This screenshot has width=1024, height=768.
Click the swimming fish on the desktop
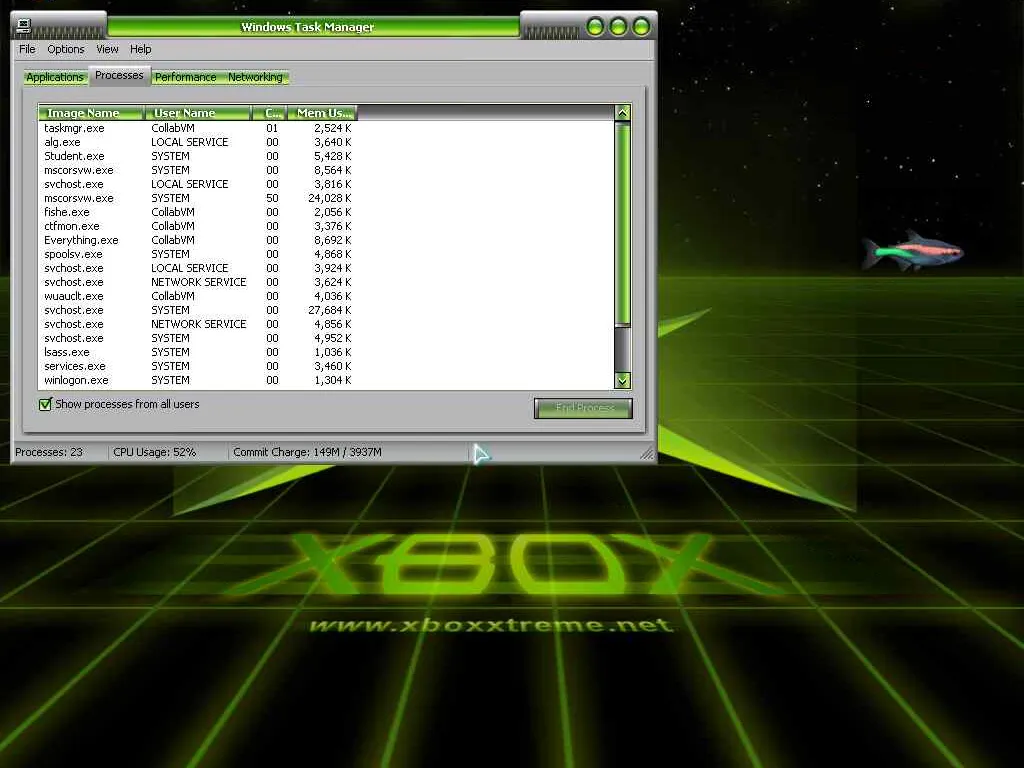[912, 251]
